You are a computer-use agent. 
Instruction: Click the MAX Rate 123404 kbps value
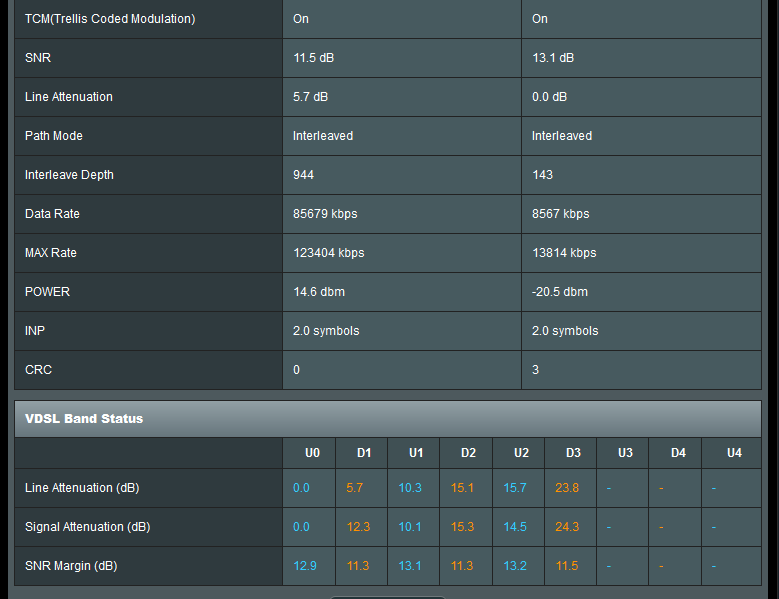click(328, 253)
